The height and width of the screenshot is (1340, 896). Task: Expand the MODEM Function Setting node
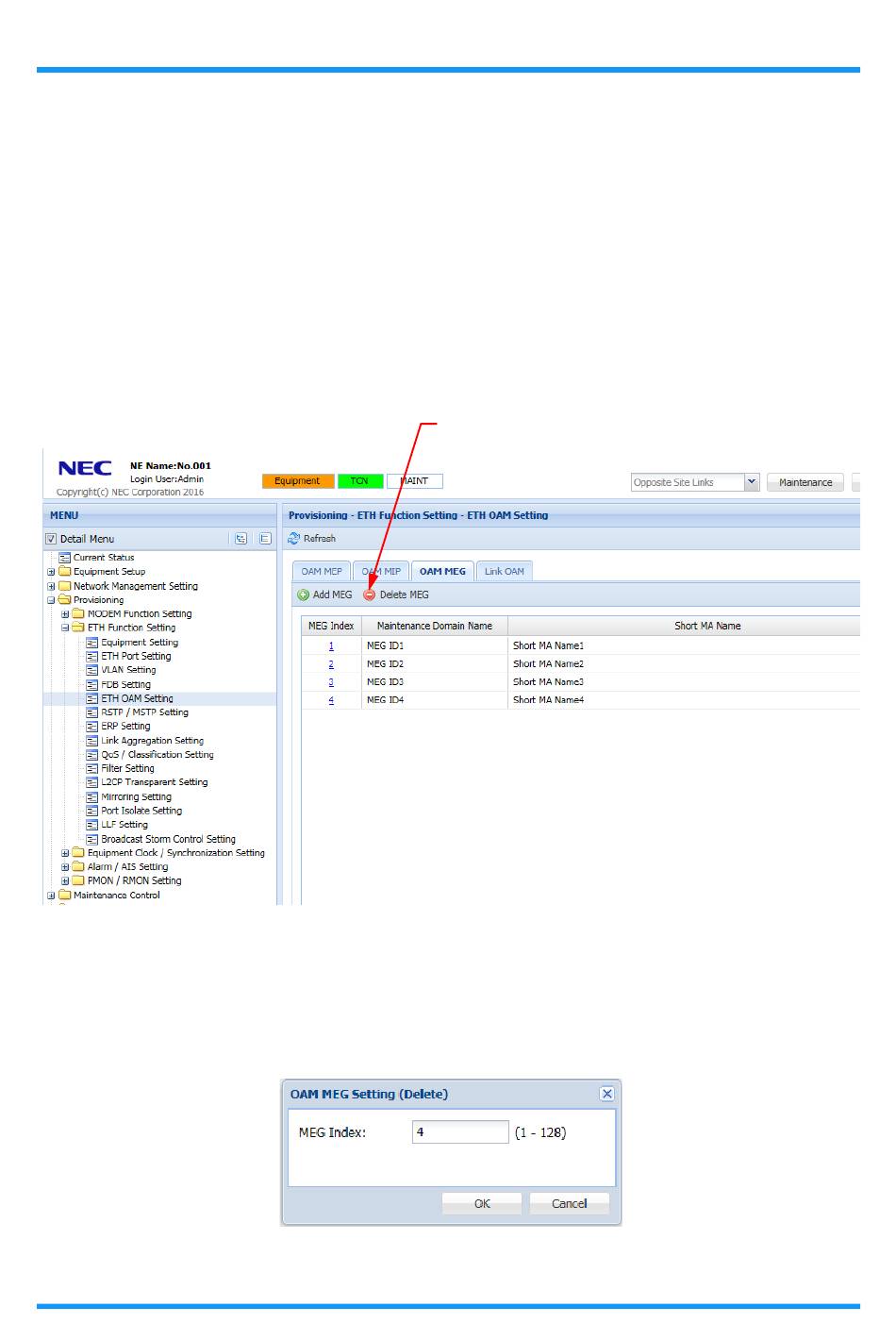pos(65,614)
